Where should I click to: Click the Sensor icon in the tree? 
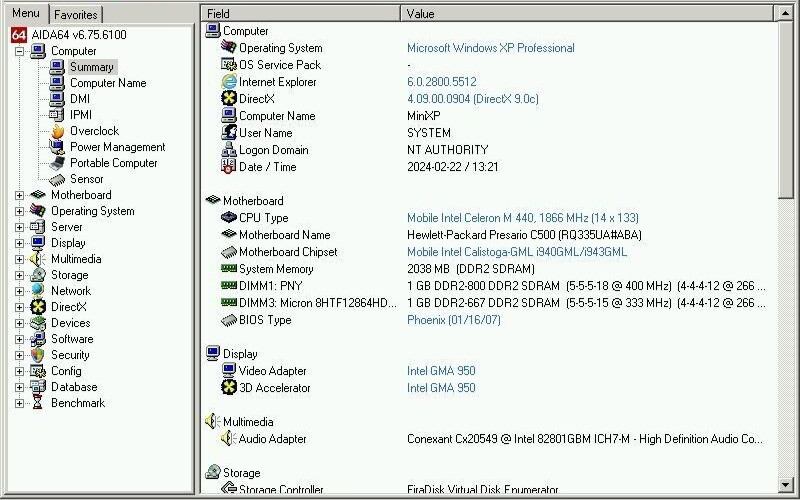(x=57, y=179)
